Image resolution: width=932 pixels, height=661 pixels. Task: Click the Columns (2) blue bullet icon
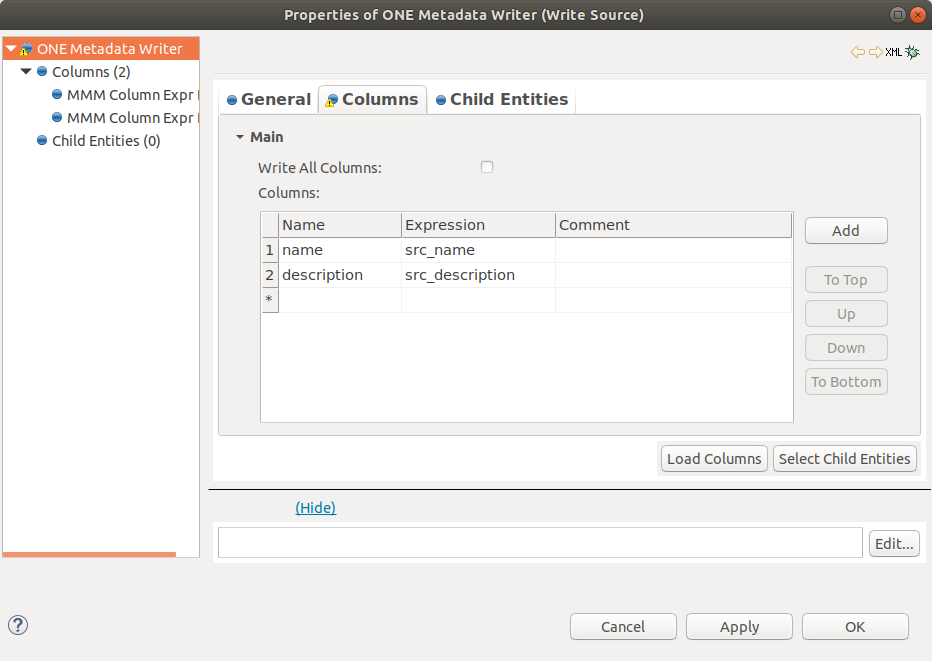point(42,72)
